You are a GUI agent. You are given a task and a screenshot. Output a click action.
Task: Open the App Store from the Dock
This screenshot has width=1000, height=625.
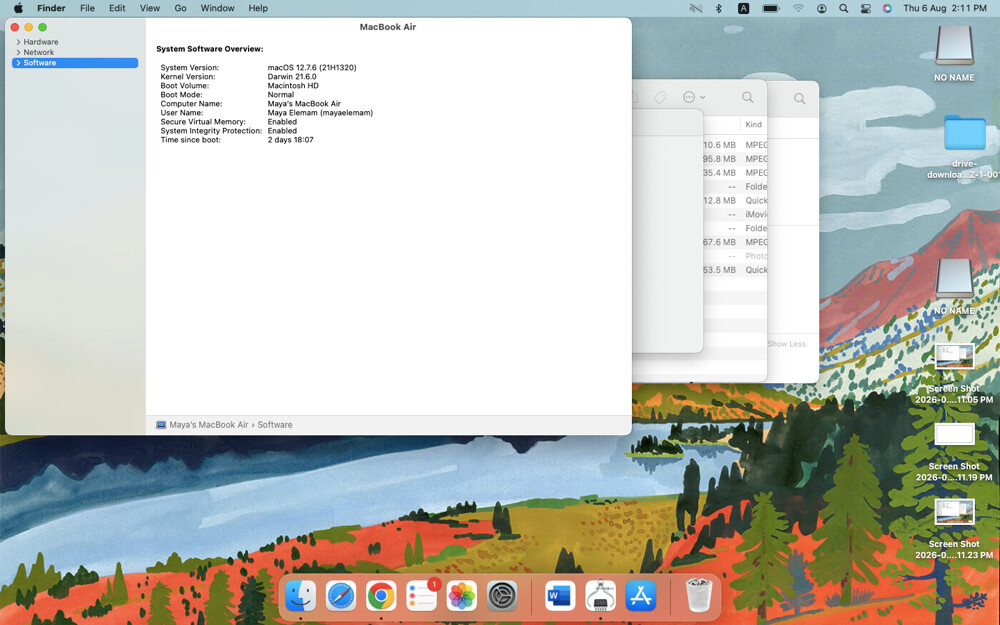click(641, 596)
